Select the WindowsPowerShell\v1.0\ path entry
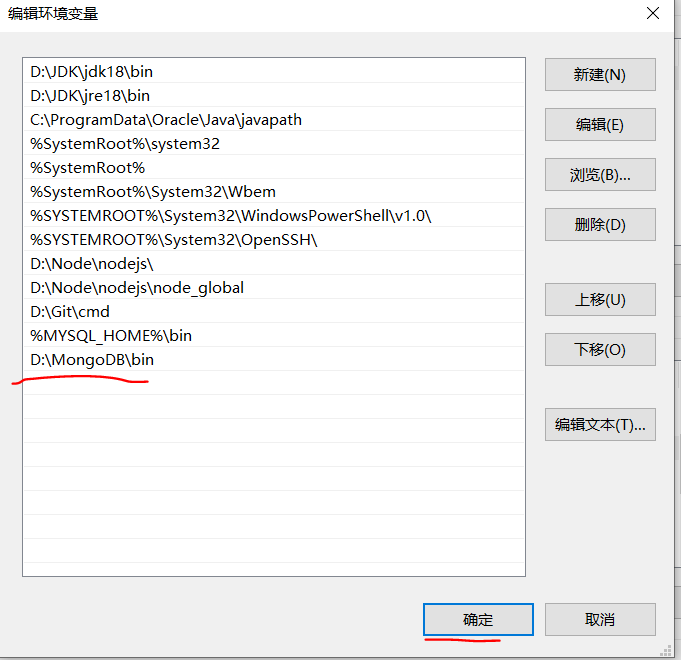 click(274, 215)
